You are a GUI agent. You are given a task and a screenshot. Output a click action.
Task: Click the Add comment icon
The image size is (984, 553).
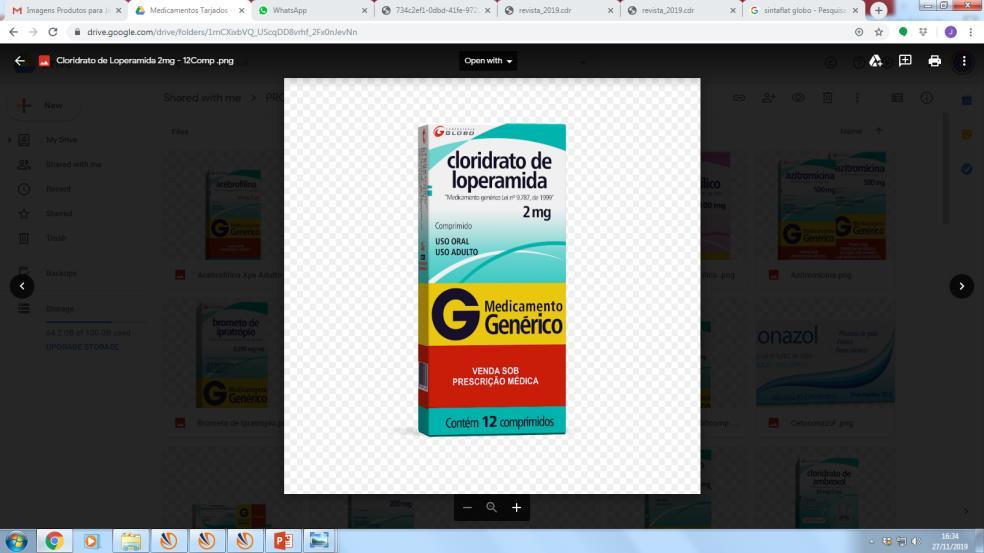tap(905, 61)
